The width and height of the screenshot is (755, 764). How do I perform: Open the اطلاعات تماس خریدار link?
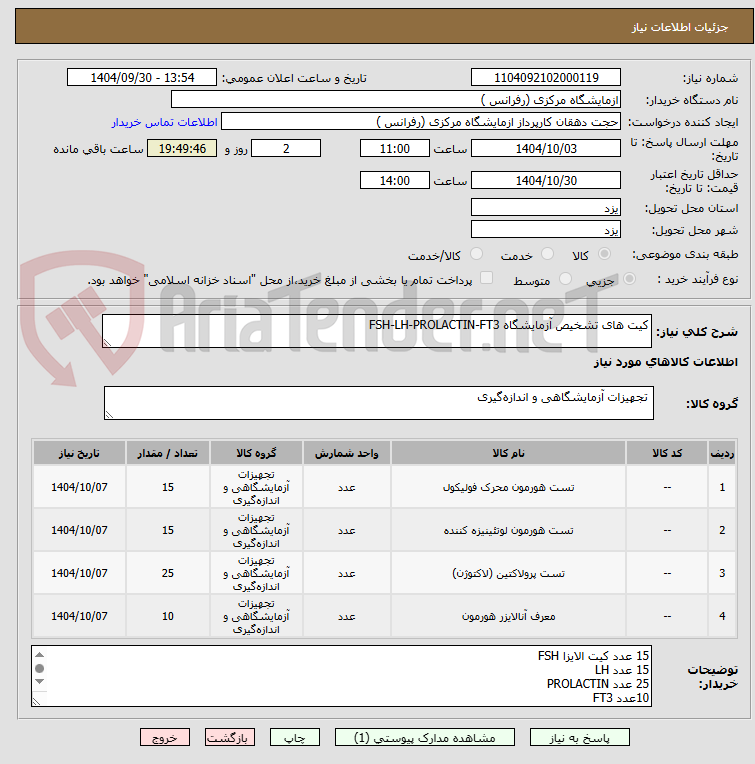pyautogui.click(x=165, y=122)
